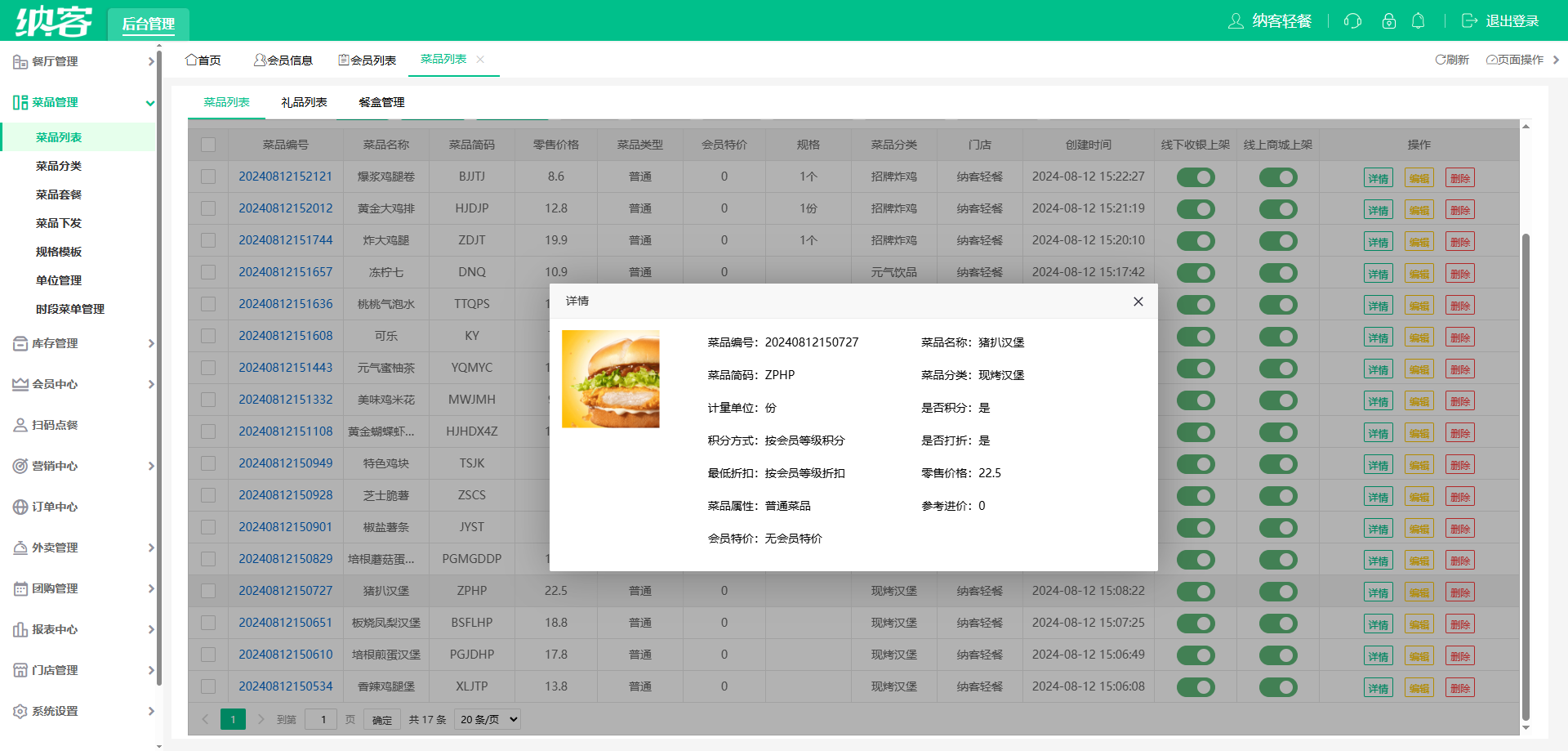Click the 营销中心 target icon

click(20, 466)
